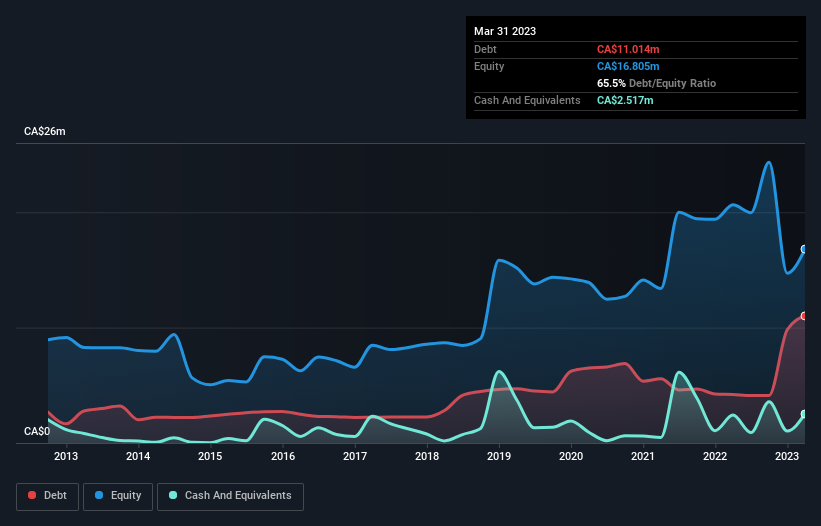The height and width of the screenshot is (526, 821).
Task: Select the 2023 x-axis label
Action: (787, 456)
